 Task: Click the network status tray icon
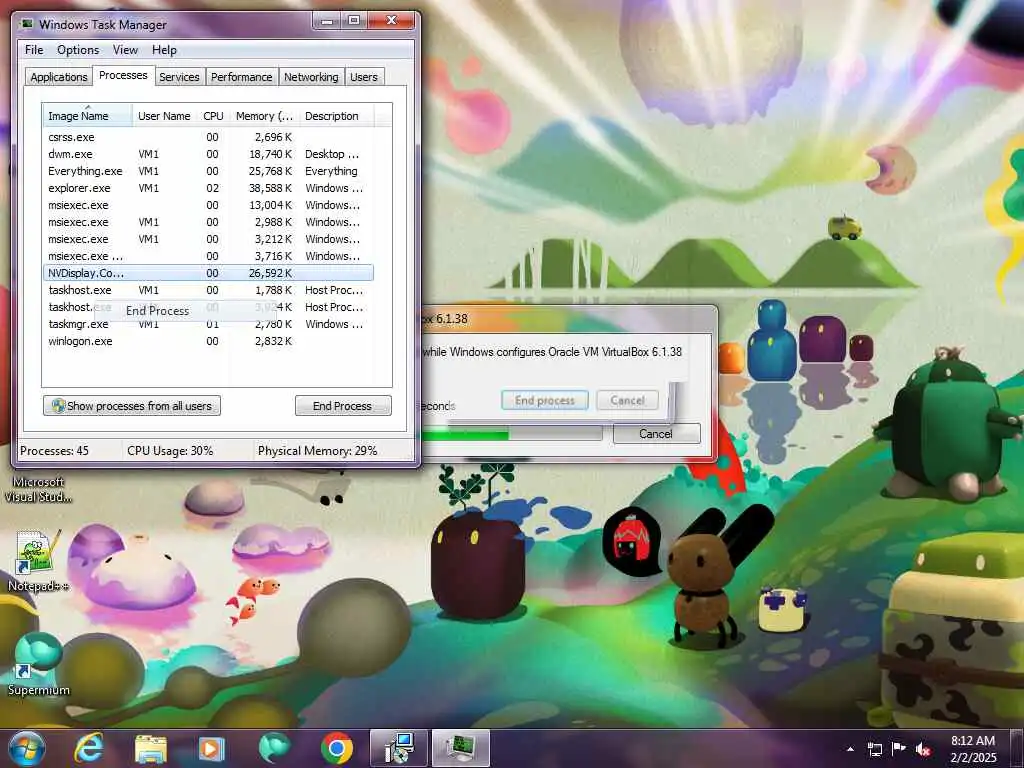tap(874, 749)
